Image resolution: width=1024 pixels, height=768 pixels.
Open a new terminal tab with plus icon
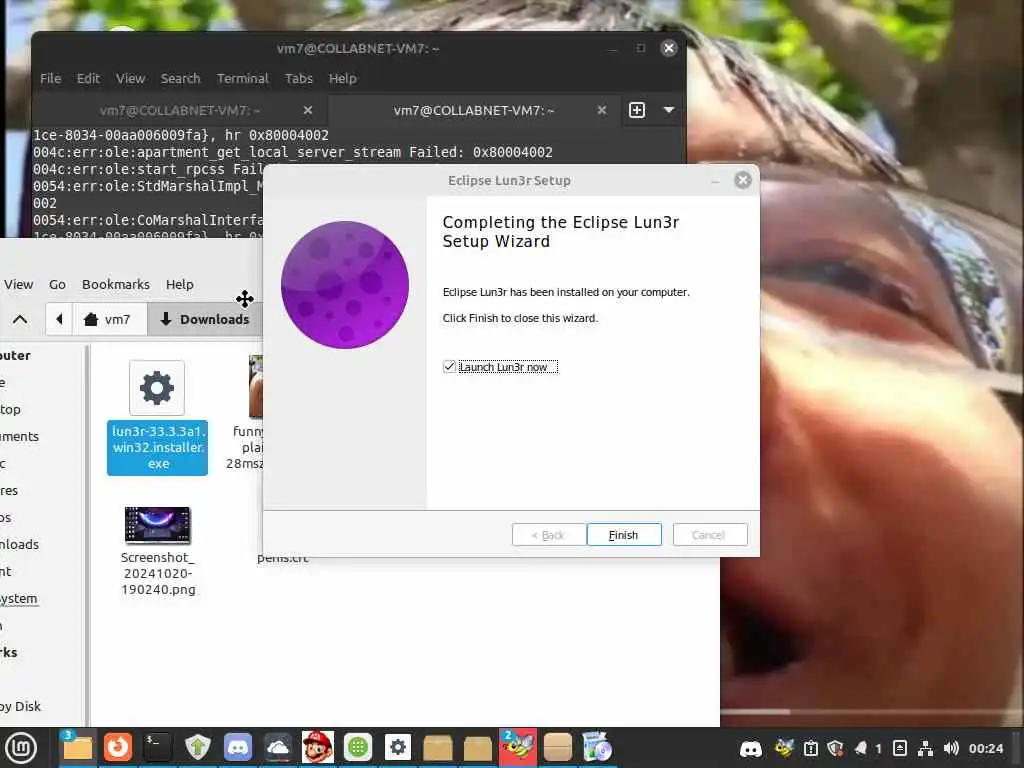(637, 110)
